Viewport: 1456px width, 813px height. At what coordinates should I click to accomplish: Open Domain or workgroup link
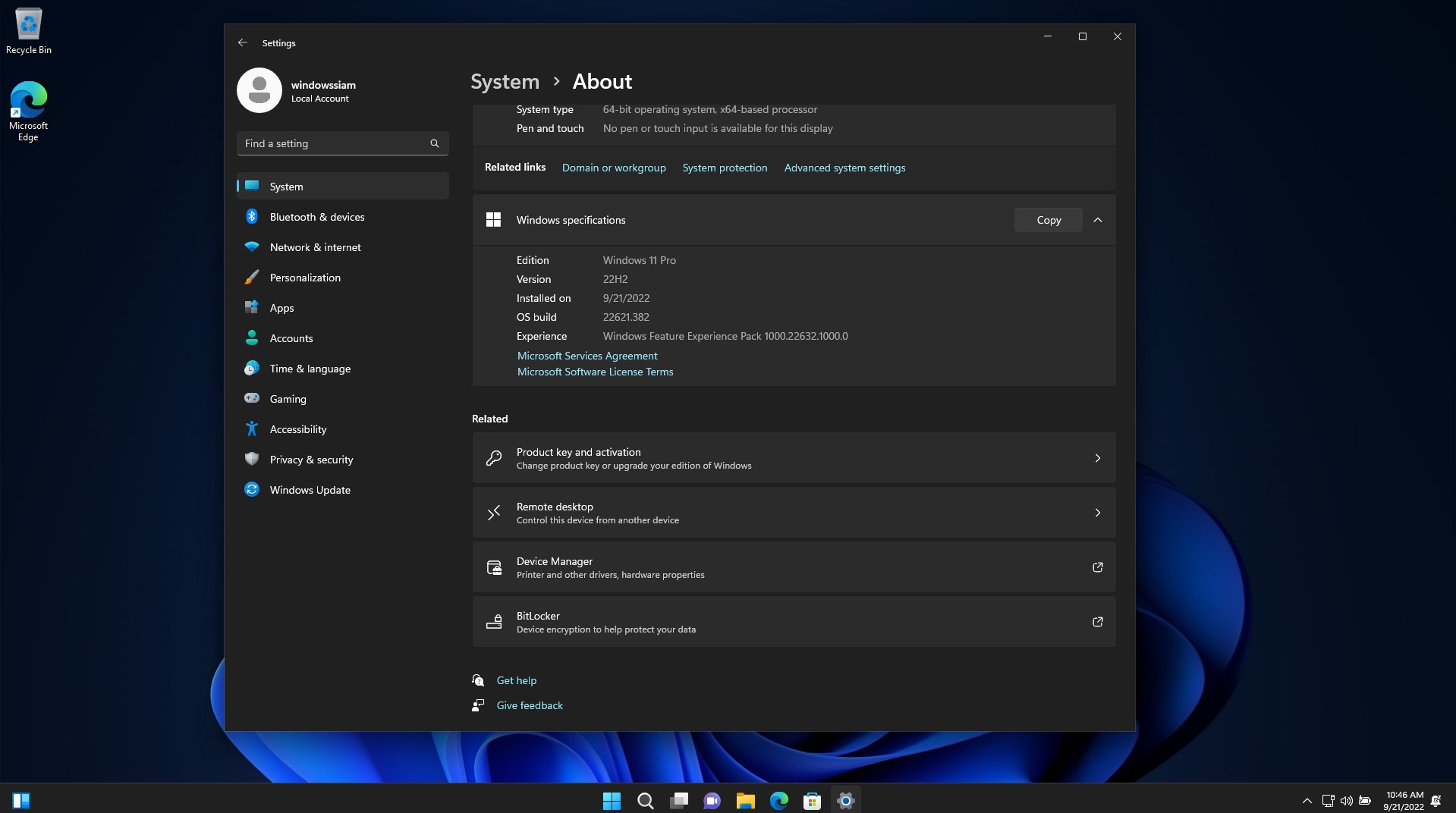point(614,168)
